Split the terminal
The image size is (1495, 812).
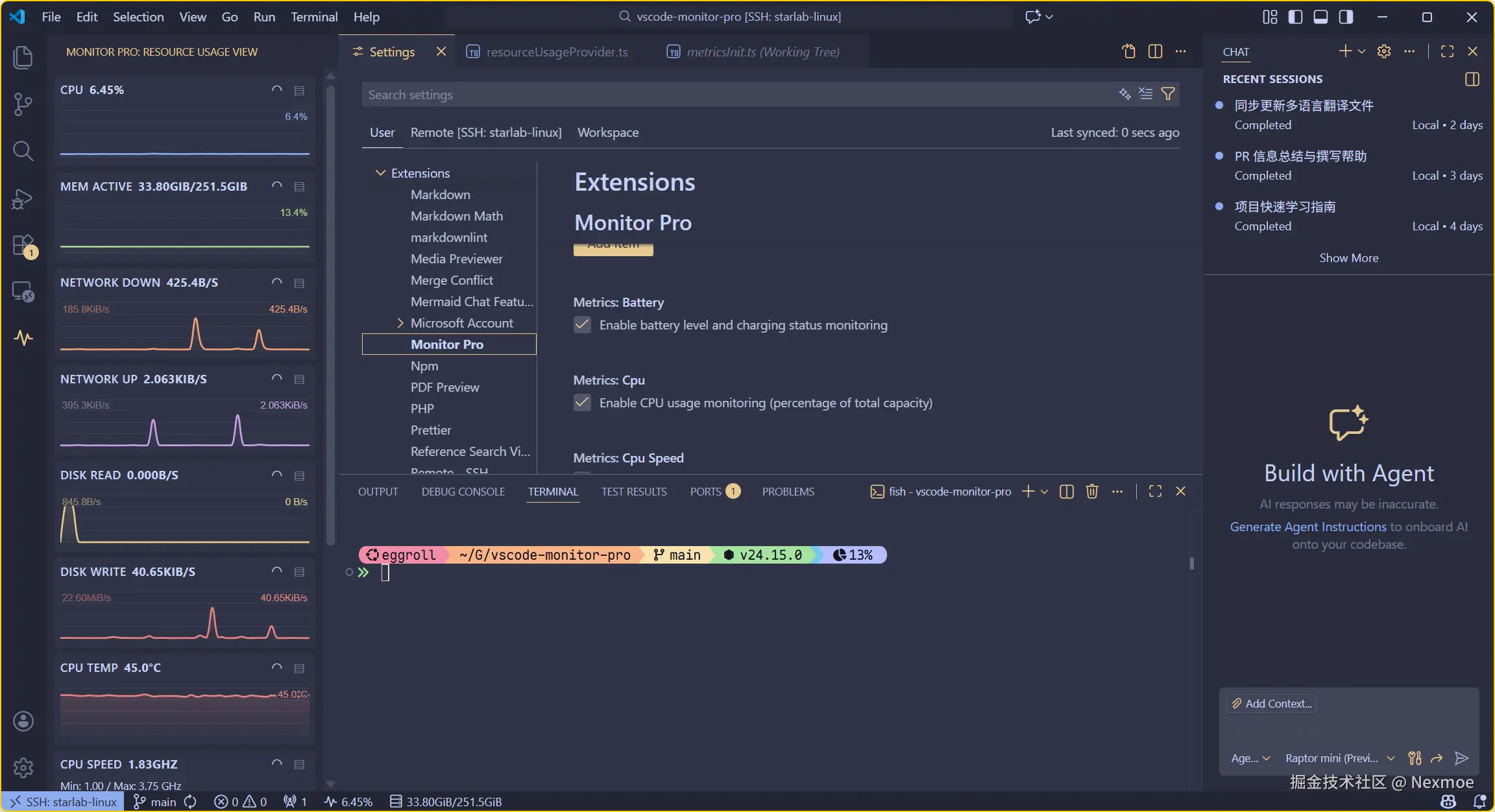pyautogui.click(x=1067, y=492)
